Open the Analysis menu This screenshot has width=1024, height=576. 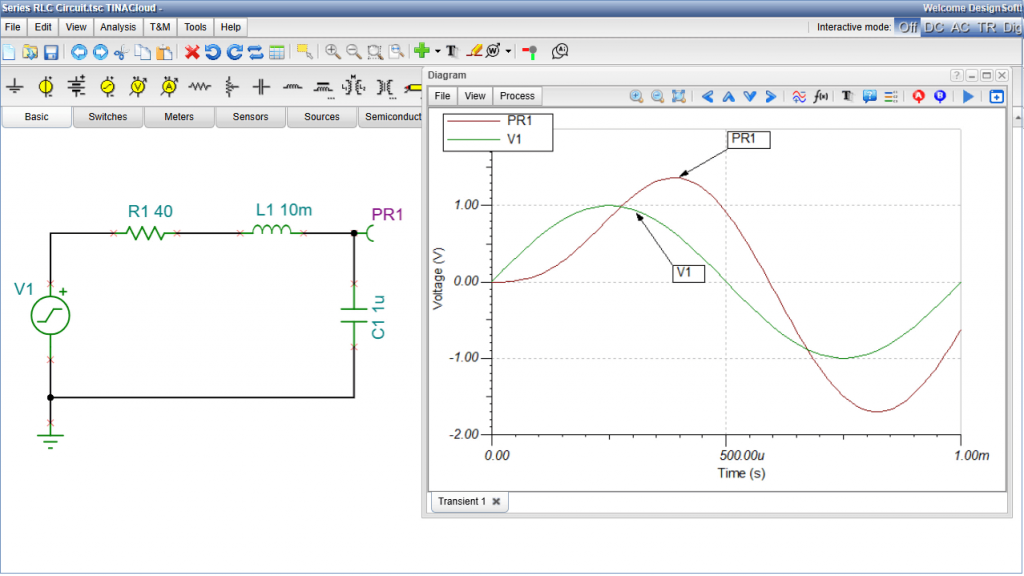(119, 27)
